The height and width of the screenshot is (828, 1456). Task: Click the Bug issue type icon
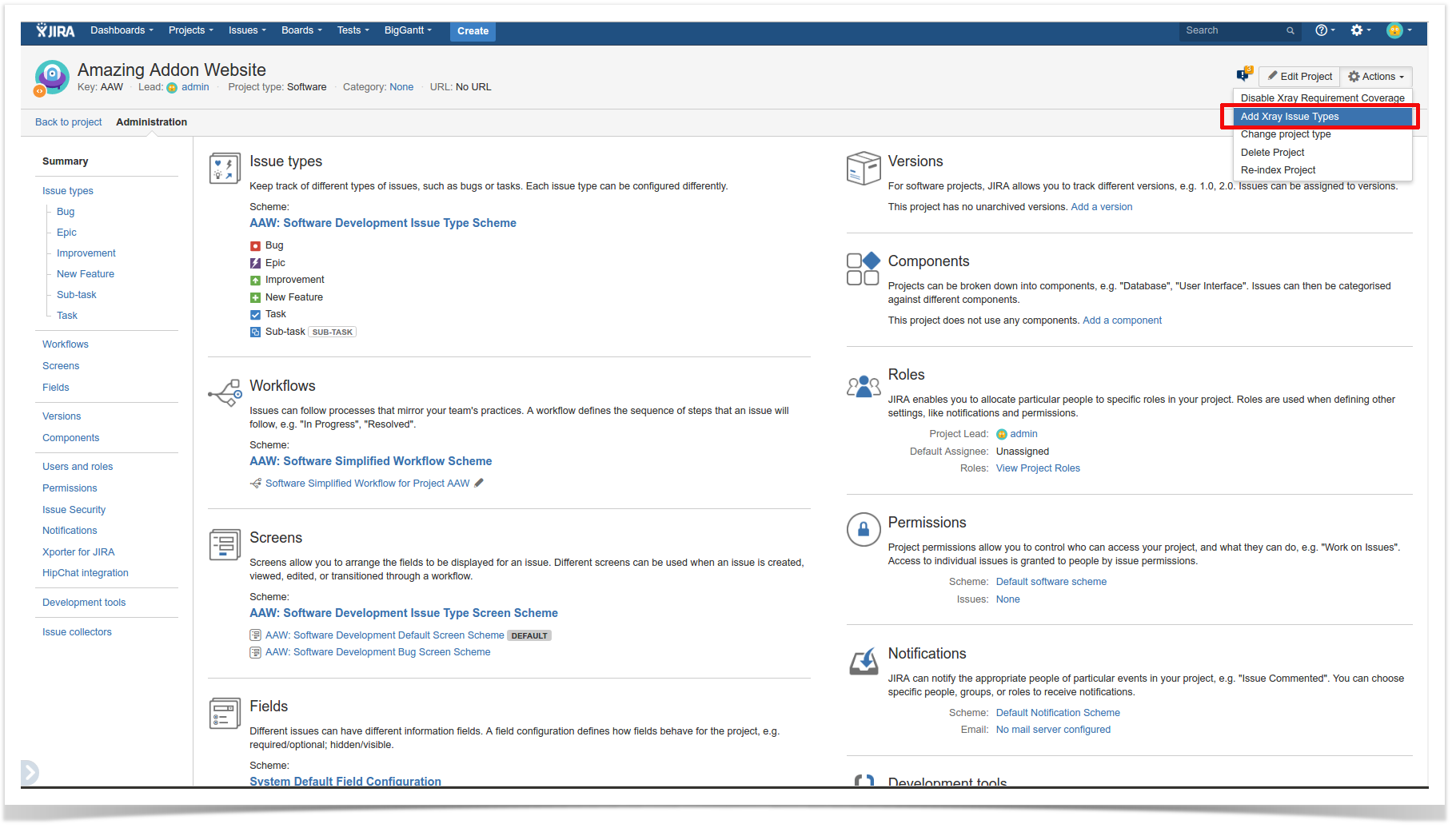255,245
